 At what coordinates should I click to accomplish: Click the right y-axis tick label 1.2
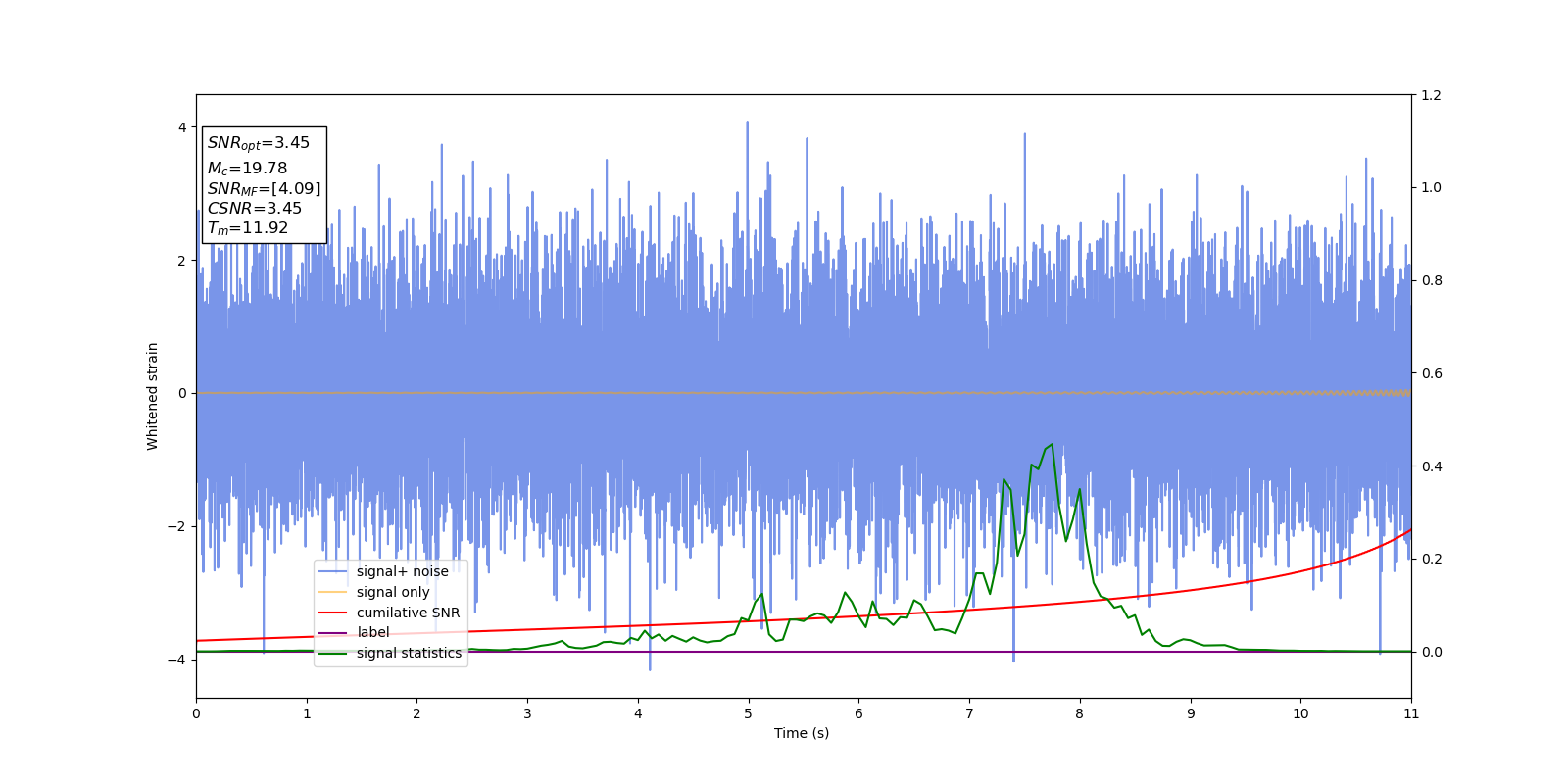click(x=1432, y=95)
